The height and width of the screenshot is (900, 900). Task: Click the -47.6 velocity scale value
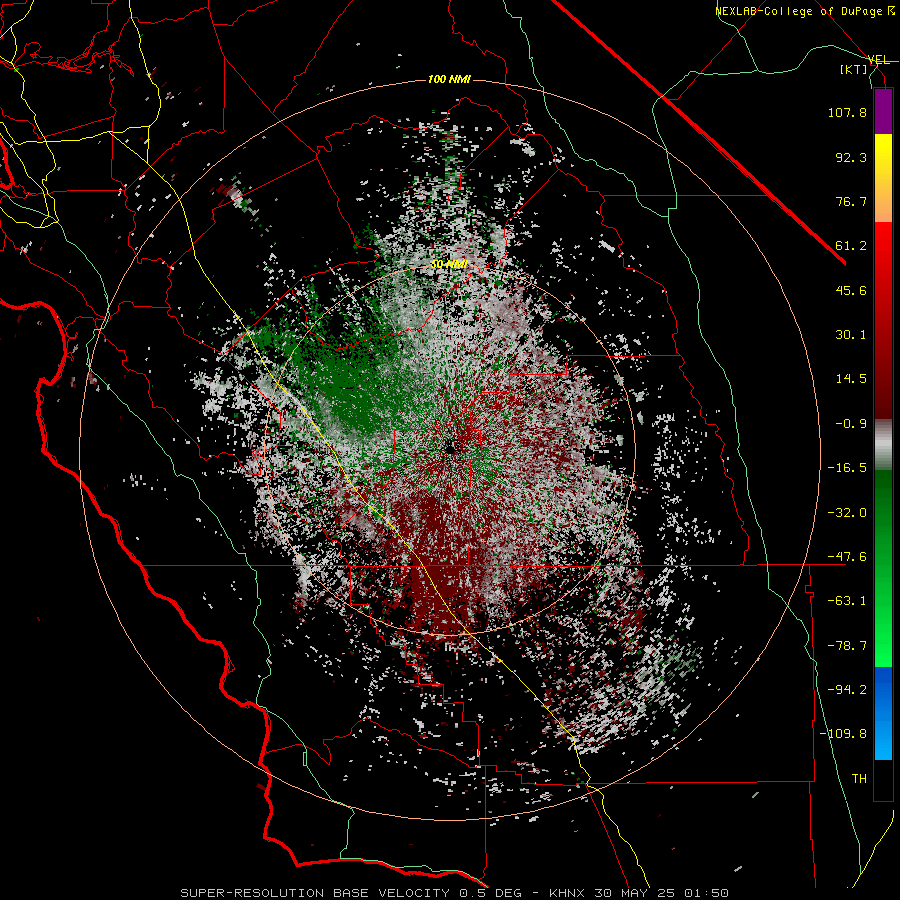coord(847,556)
